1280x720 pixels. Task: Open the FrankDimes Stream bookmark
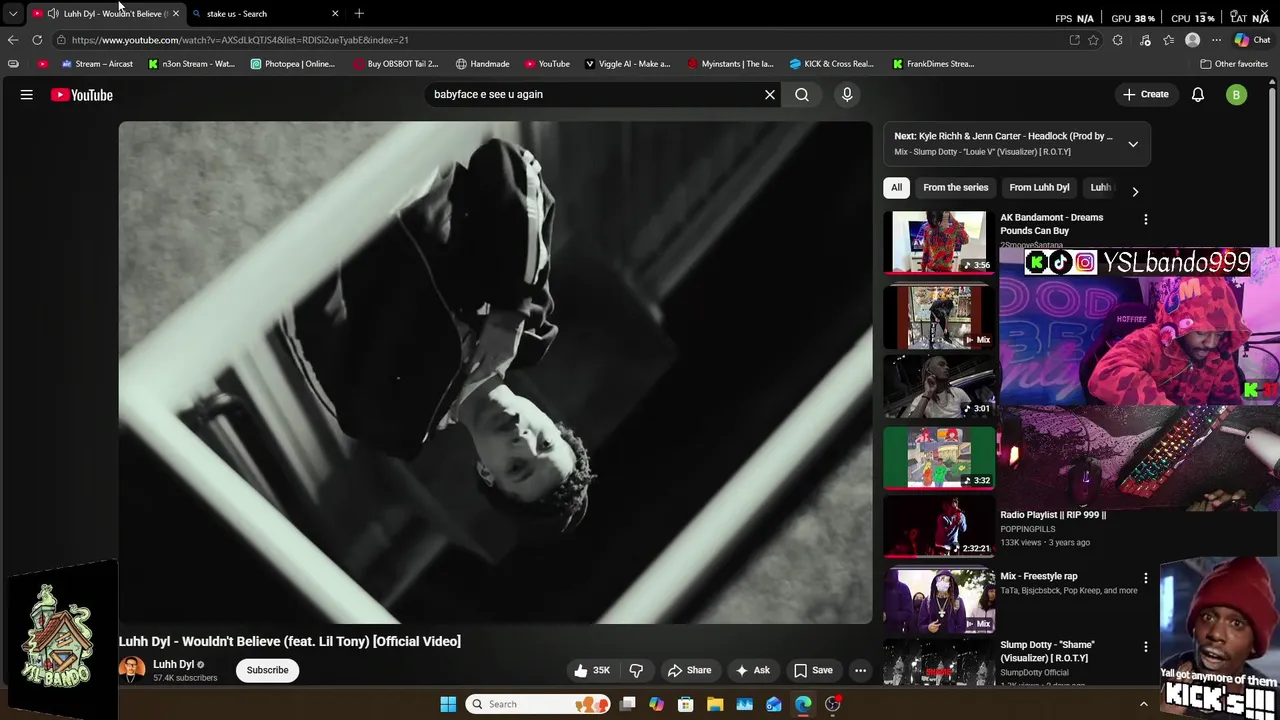933,64
